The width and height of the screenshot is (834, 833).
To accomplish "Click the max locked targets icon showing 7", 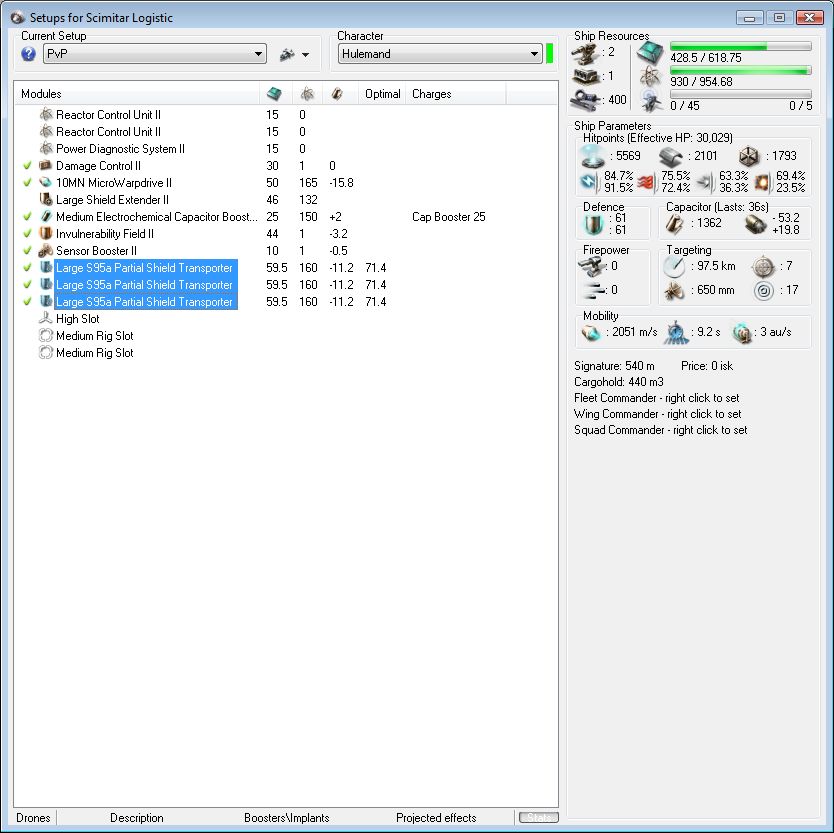I will (x=764, y=266).
